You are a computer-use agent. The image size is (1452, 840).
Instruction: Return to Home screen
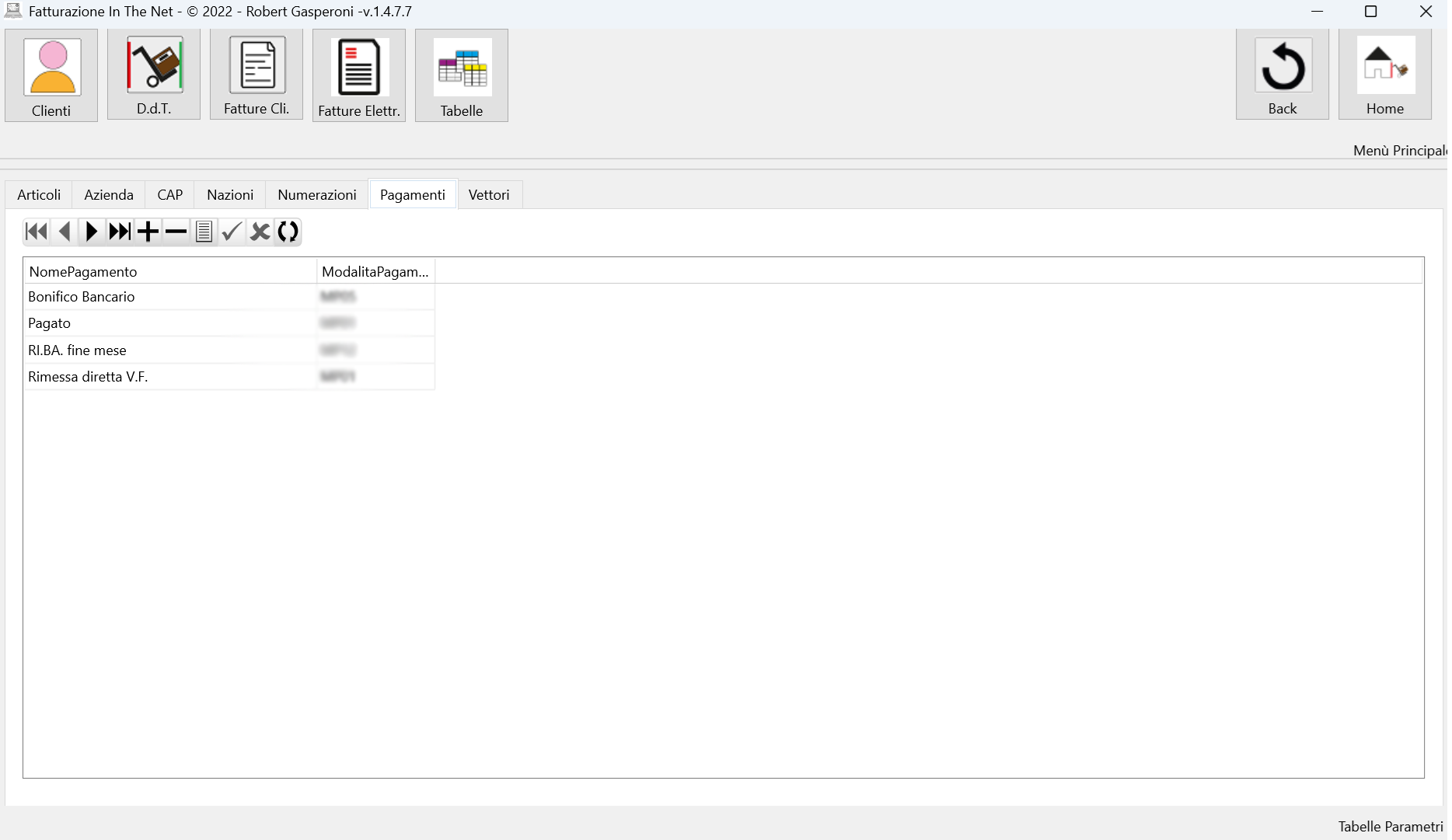[x=1385, y=75]
